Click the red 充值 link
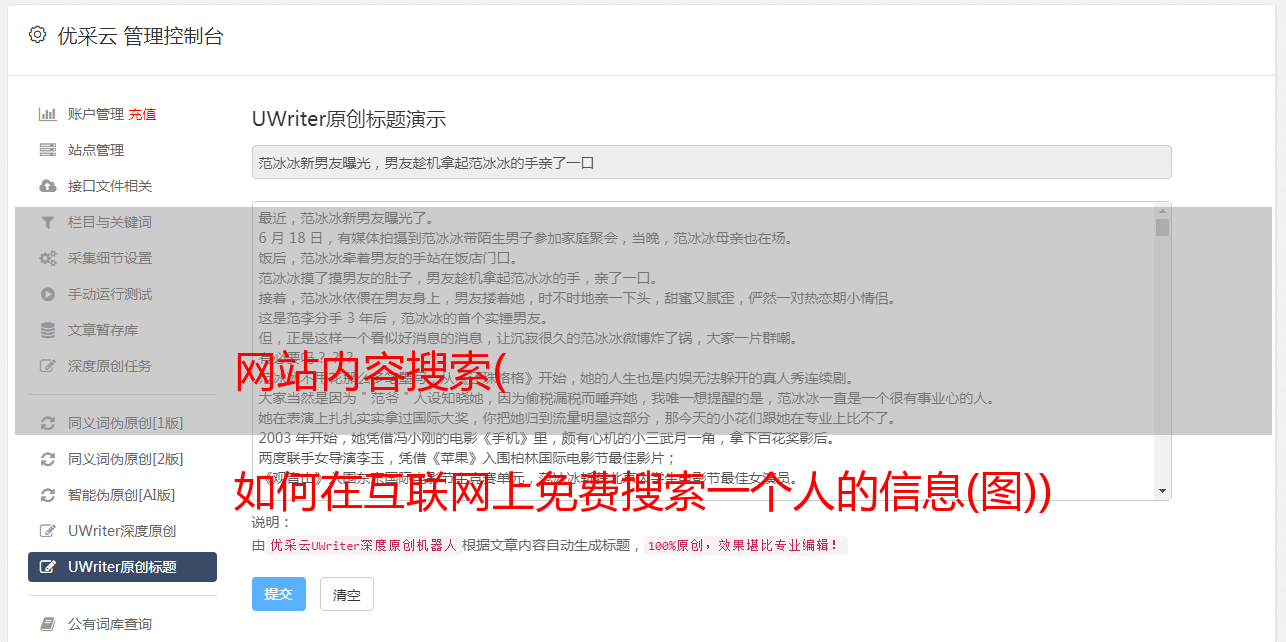The width and height of the screenshot is (1286, 642). tap(142, 114)
